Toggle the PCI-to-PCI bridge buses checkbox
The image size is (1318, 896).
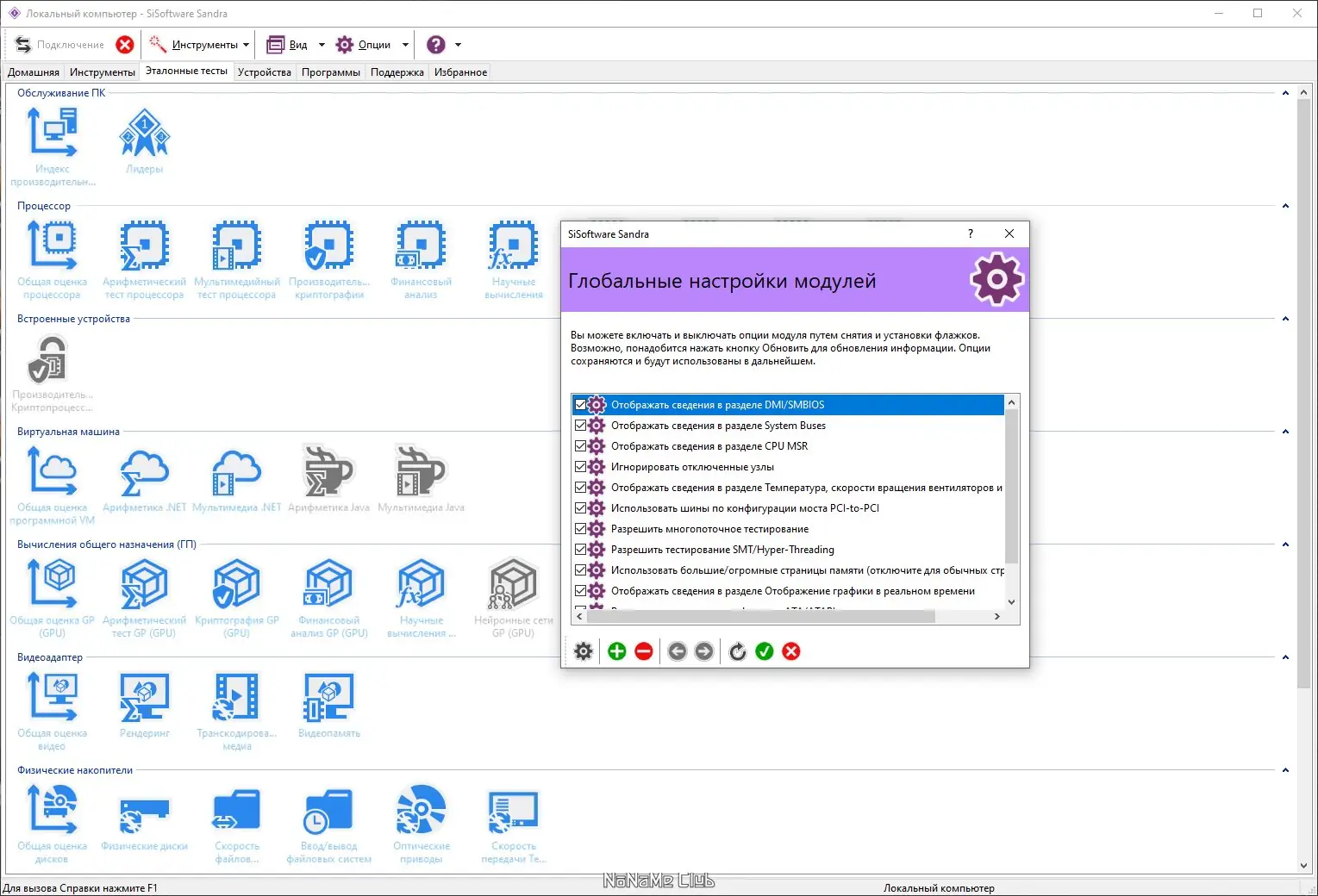(580, 508)
